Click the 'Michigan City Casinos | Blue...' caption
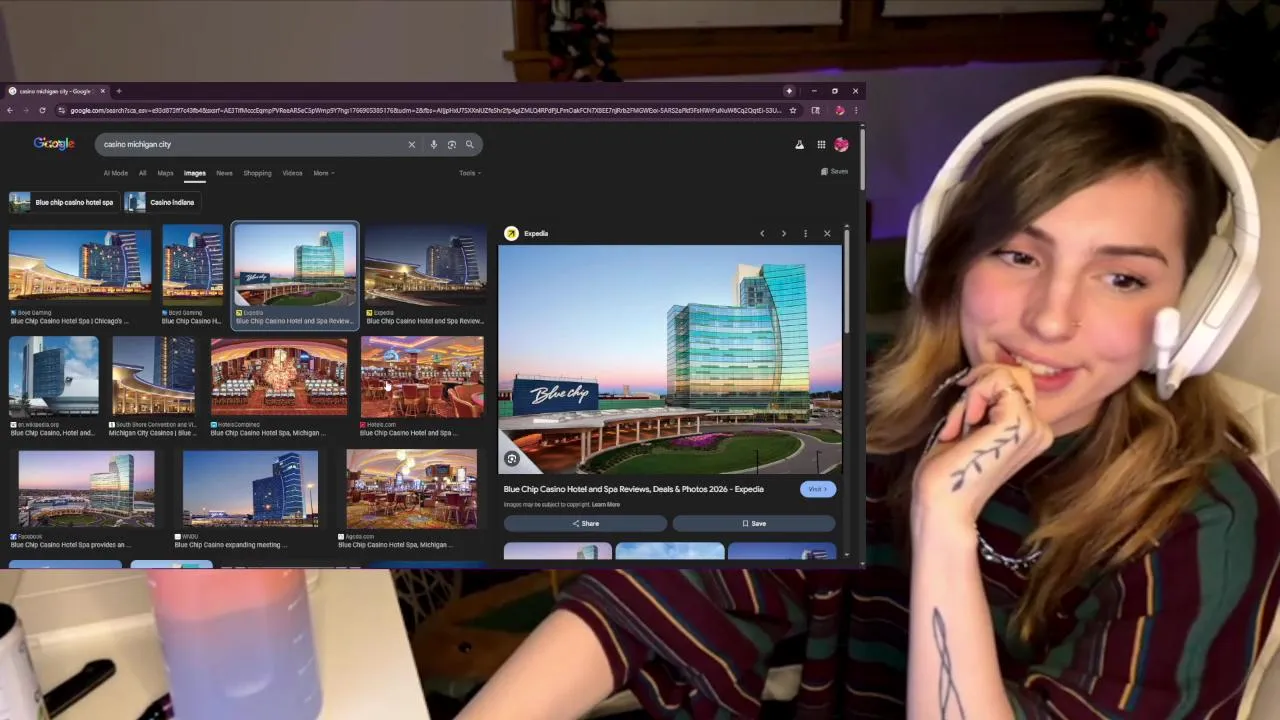Image resolution: width=1280 pixels, height=720 pixels. point(153,433)
